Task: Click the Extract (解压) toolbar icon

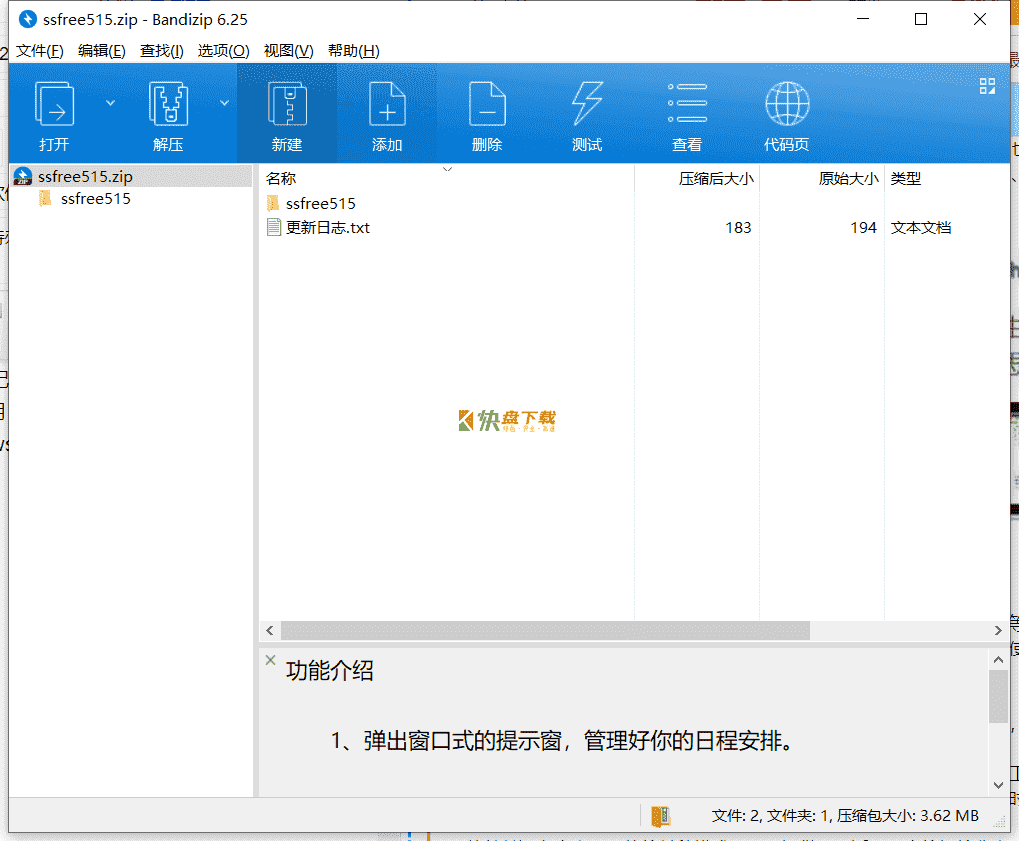Action: click(168, 104)
